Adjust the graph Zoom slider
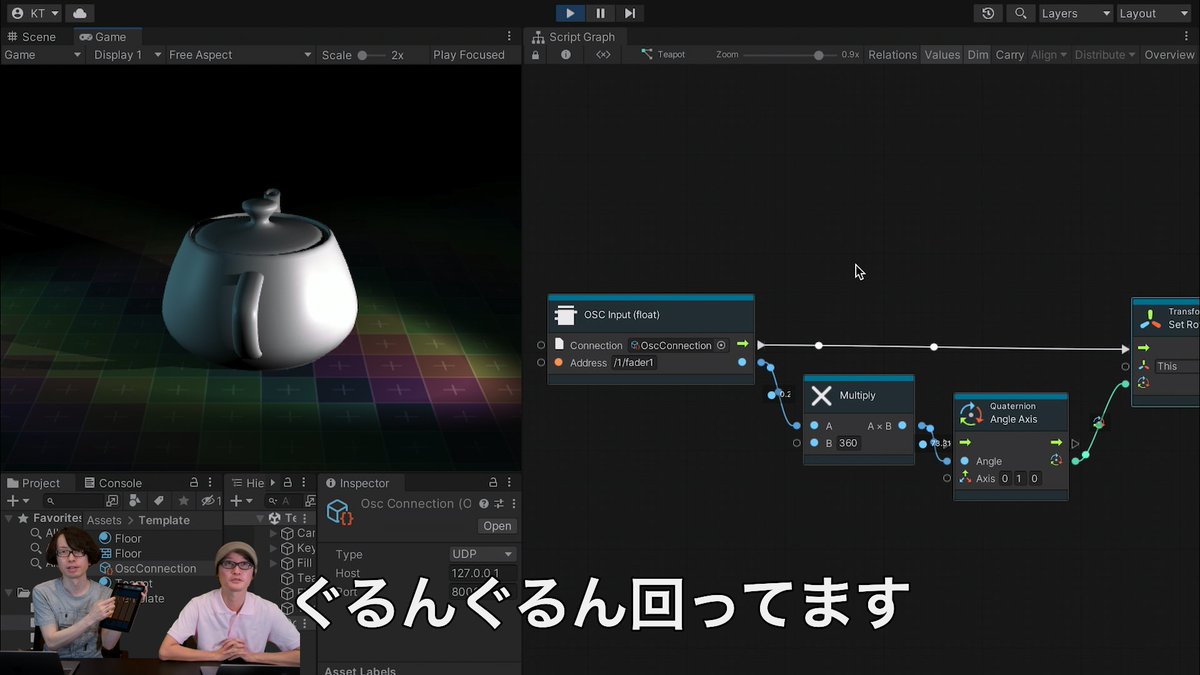1200x675 pixels. [x=788, y=55]
